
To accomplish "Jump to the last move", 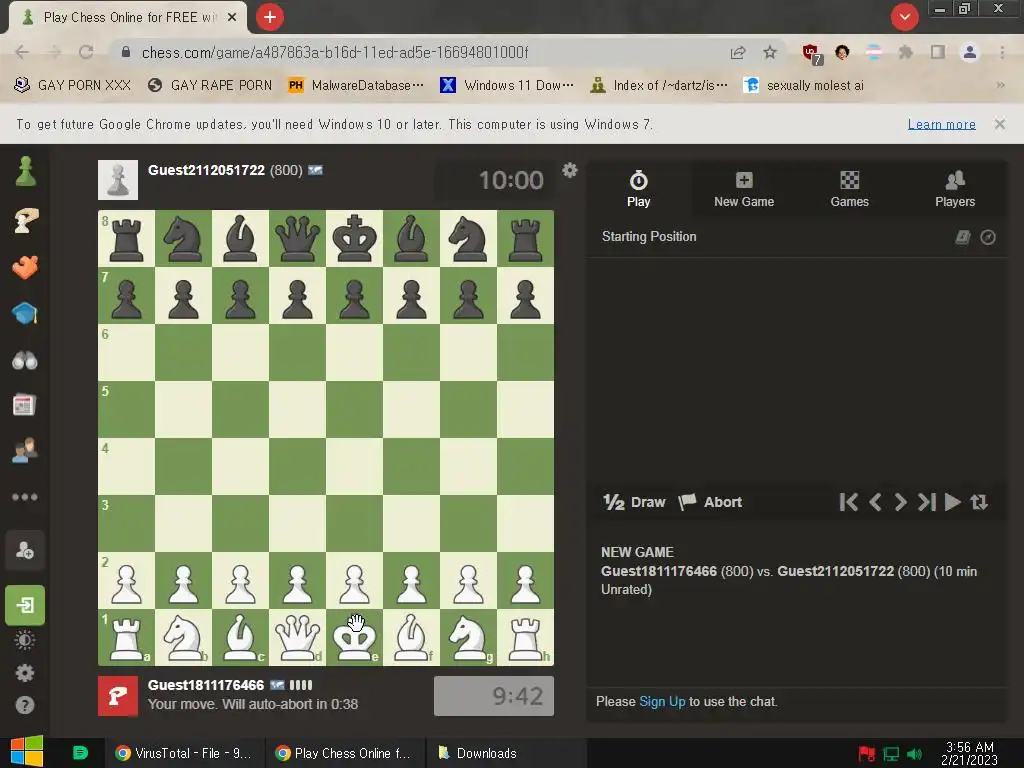I will pyautogui.click(x=927, y=502).
